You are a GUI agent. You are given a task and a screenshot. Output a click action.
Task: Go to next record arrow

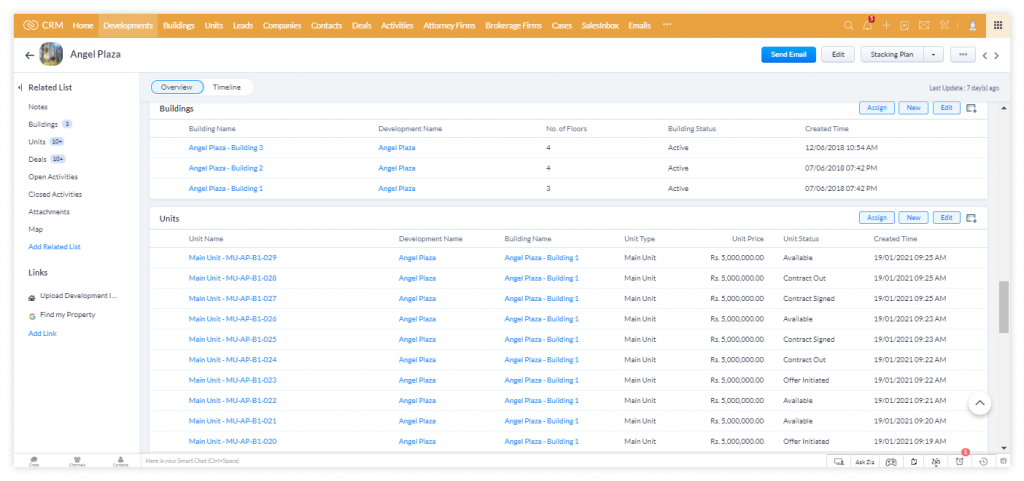coord(996,55)
